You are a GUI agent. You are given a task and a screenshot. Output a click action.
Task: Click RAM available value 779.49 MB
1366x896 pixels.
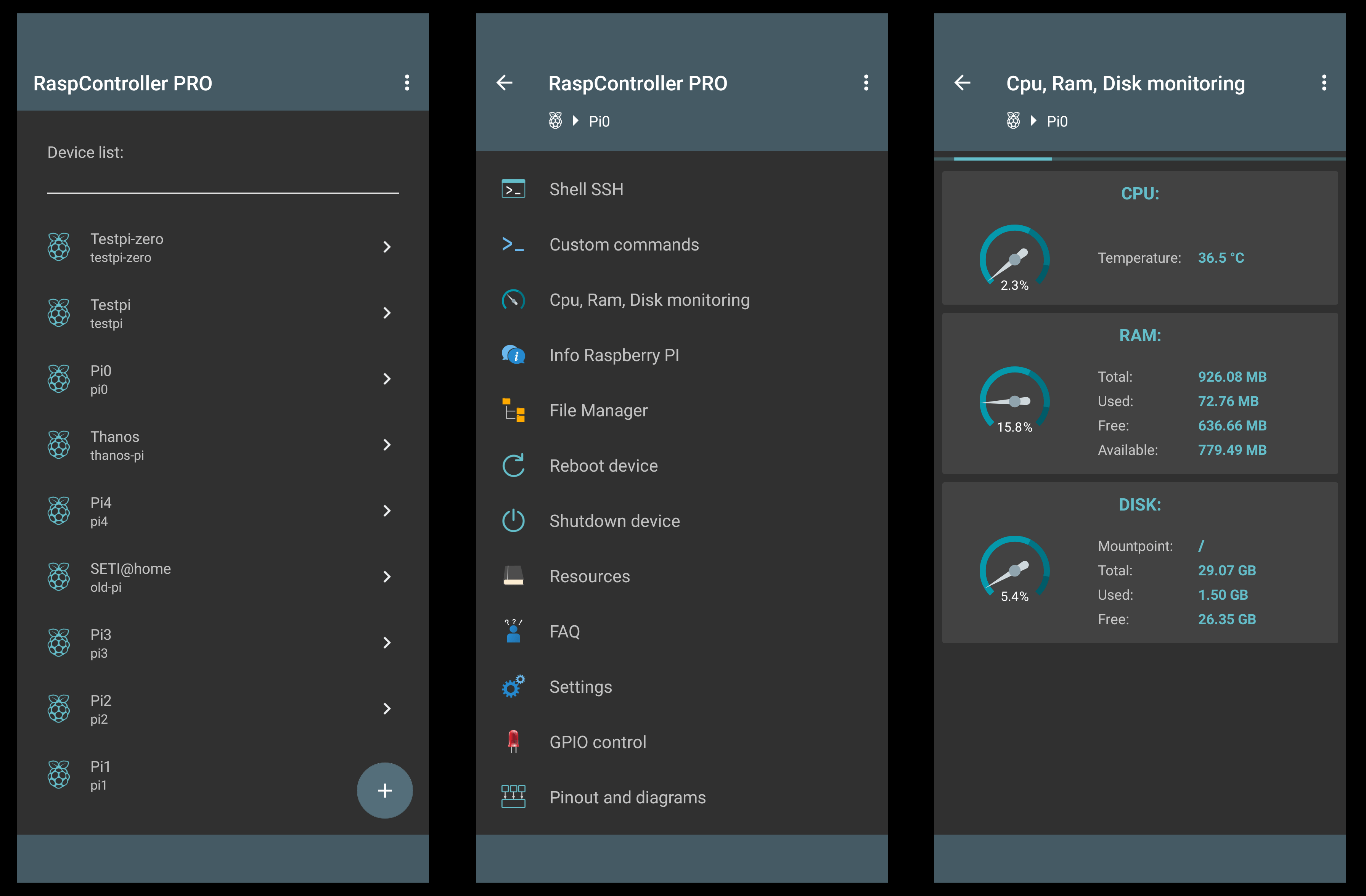point(1232,450)
